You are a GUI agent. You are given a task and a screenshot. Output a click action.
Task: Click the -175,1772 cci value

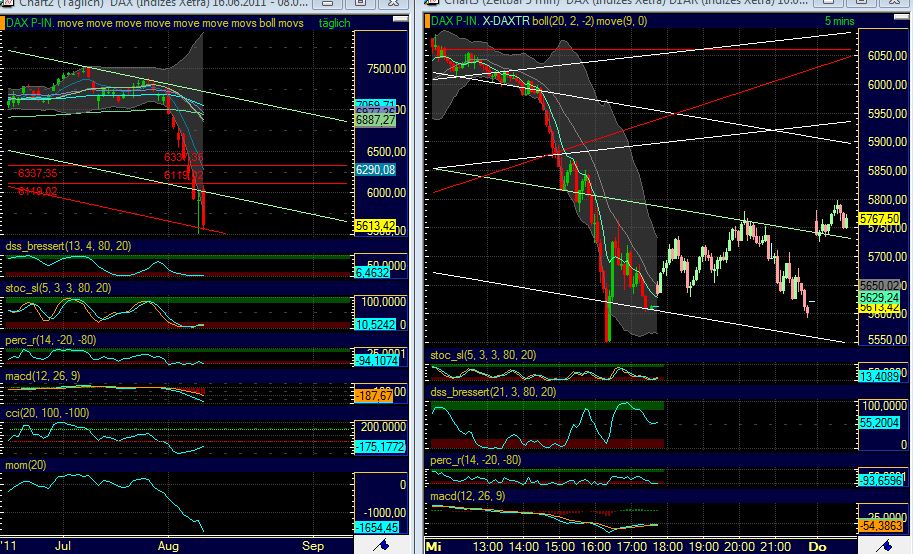[x=380, y=447]
